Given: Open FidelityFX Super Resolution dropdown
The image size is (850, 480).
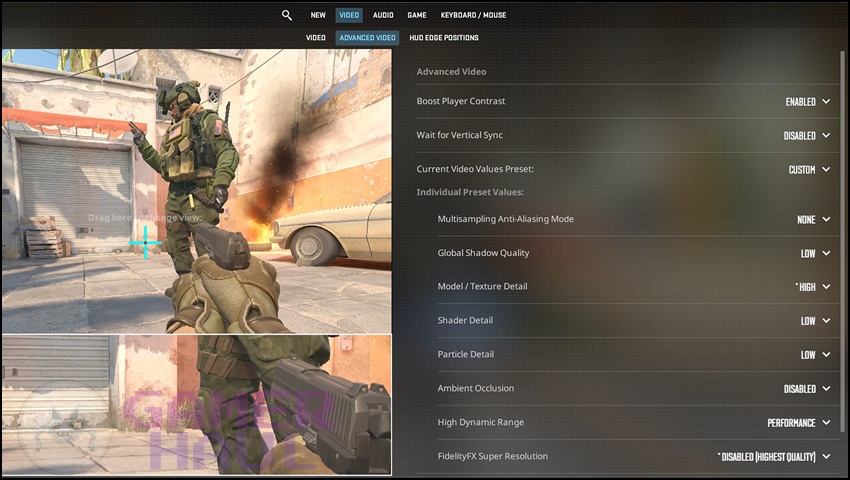Looking at the screenshot, I should click(774, 457).
